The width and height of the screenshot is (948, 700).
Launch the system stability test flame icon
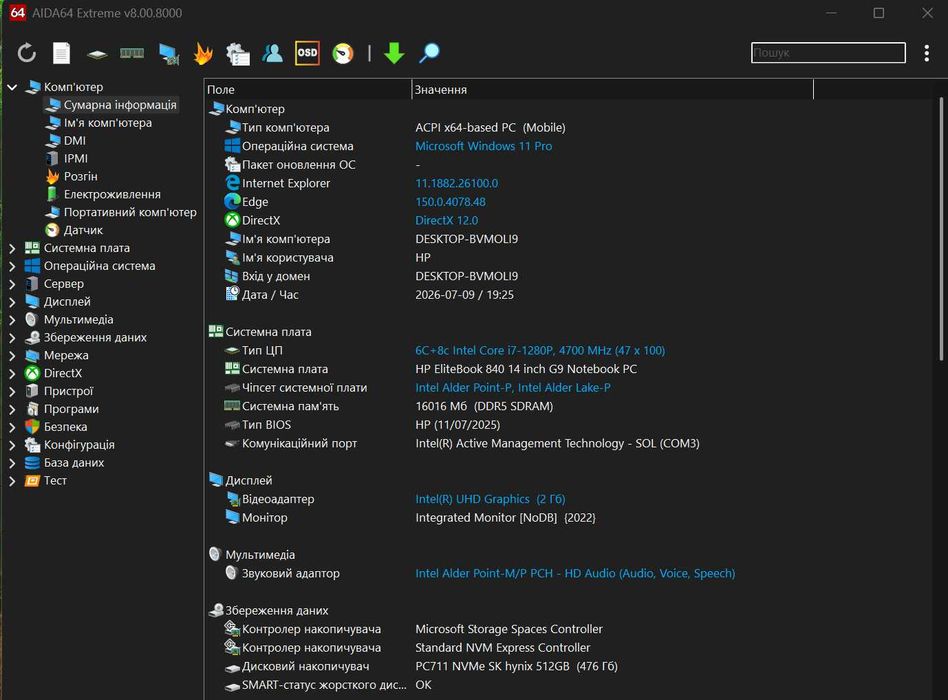[203, 53]
